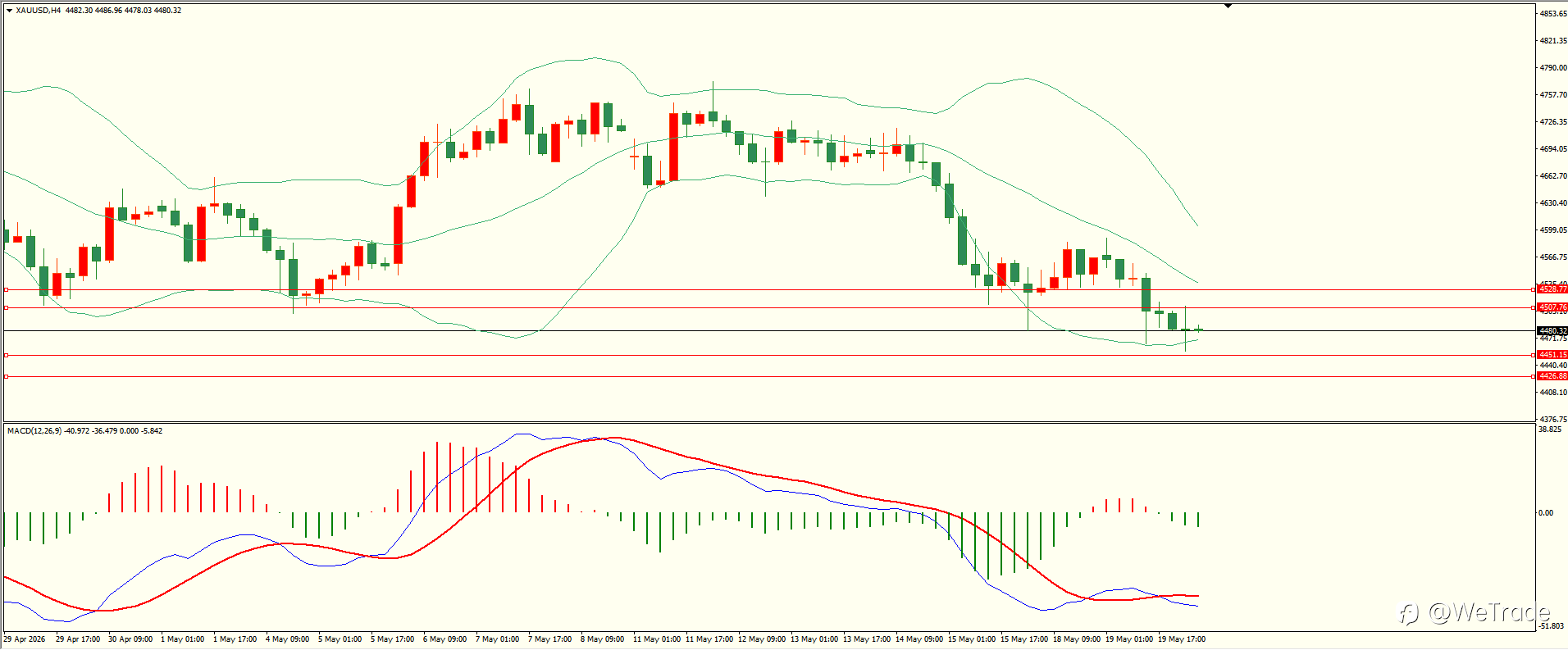This screenshot has width=1568, height=650.
Task: Click the XAUUSD,H4 symbol title text
Action: pyautogui.click(x=39, y=11)
